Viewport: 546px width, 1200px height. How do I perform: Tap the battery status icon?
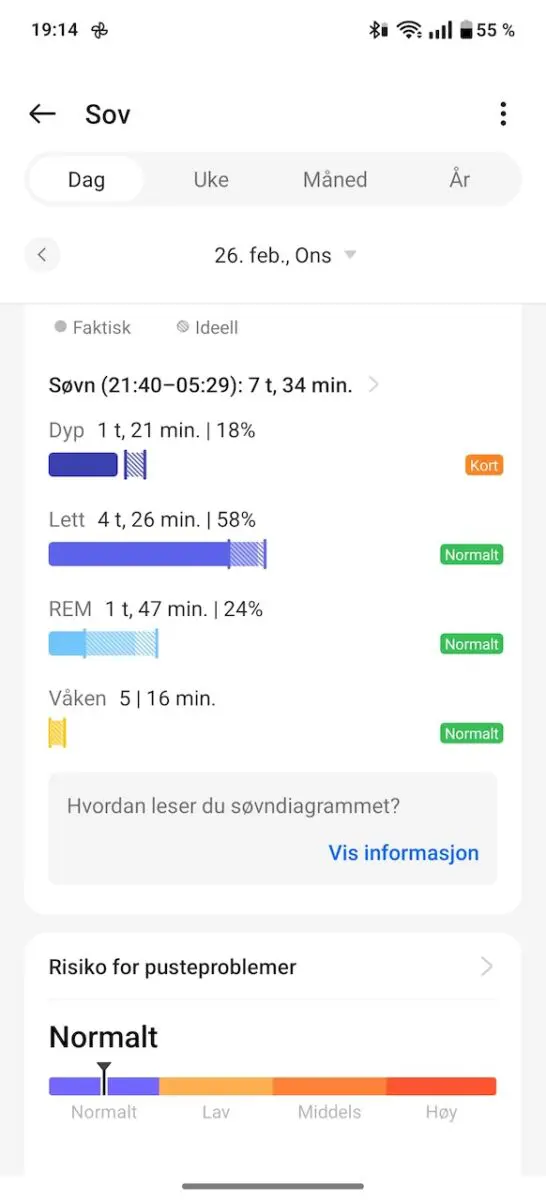pos(465,30)
